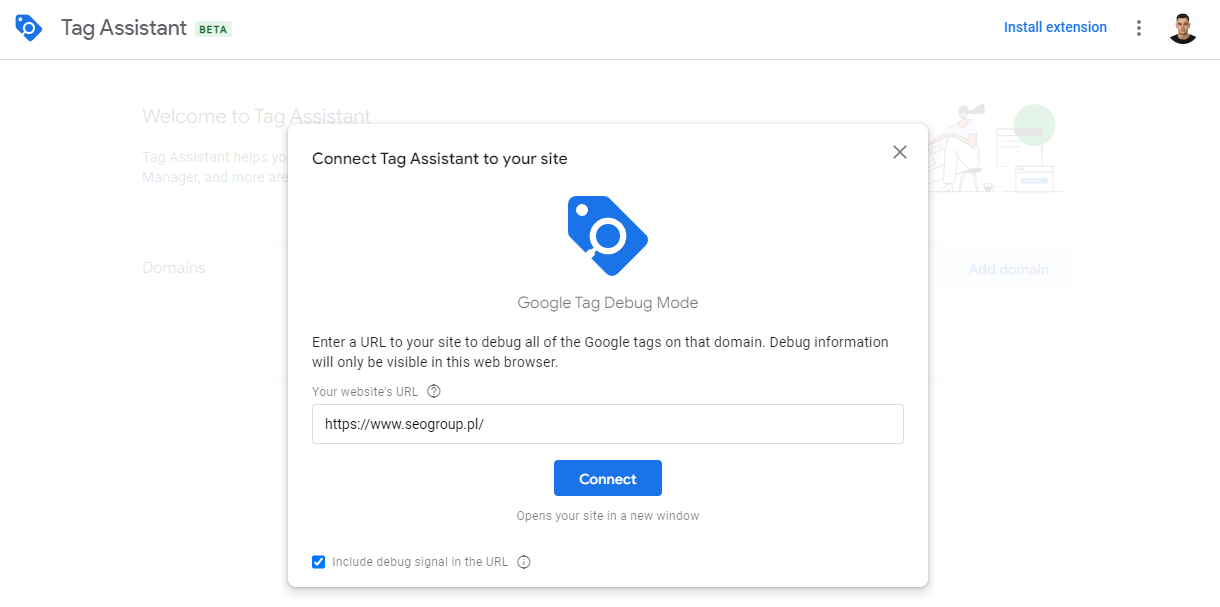This screenshot has width=1220, height=607.
Task: Click the BETA badge next to Tag Assistant
Action: [213, 29]
